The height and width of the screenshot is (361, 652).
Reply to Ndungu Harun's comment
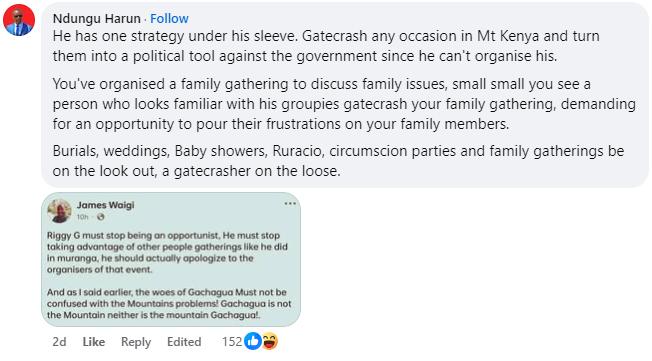pos(136,342)
